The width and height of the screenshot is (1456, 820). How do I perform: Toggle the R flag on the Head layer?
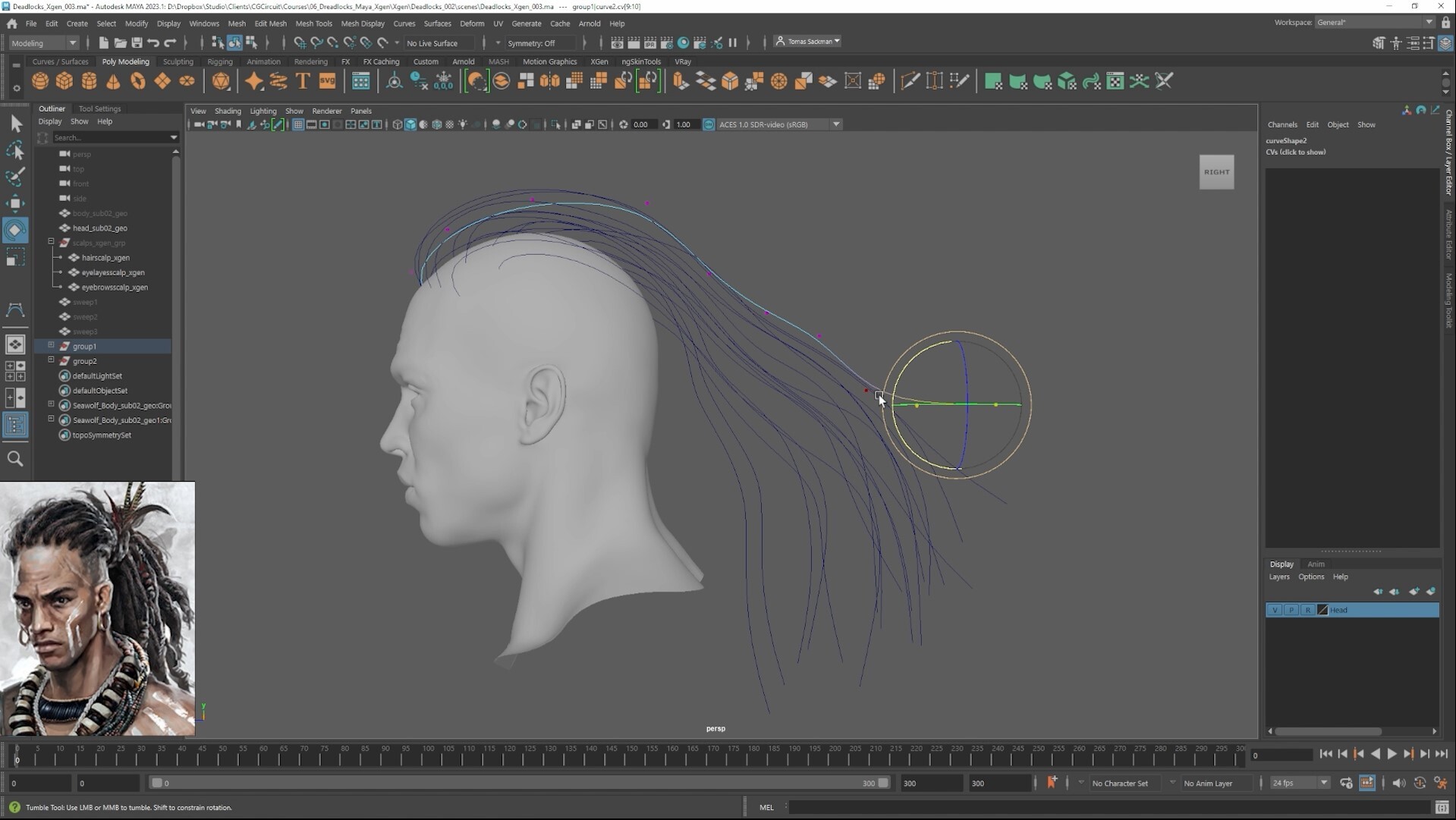tap(1308, 610)
